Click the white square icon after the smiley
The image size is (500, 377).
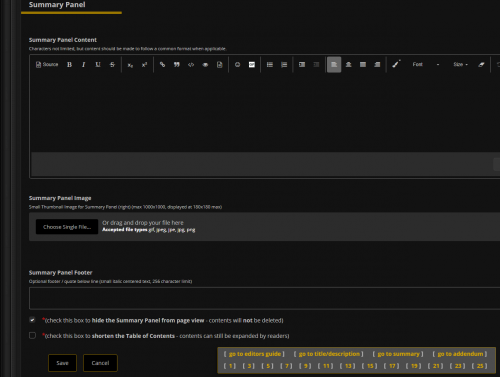click(x=252, y=65)
